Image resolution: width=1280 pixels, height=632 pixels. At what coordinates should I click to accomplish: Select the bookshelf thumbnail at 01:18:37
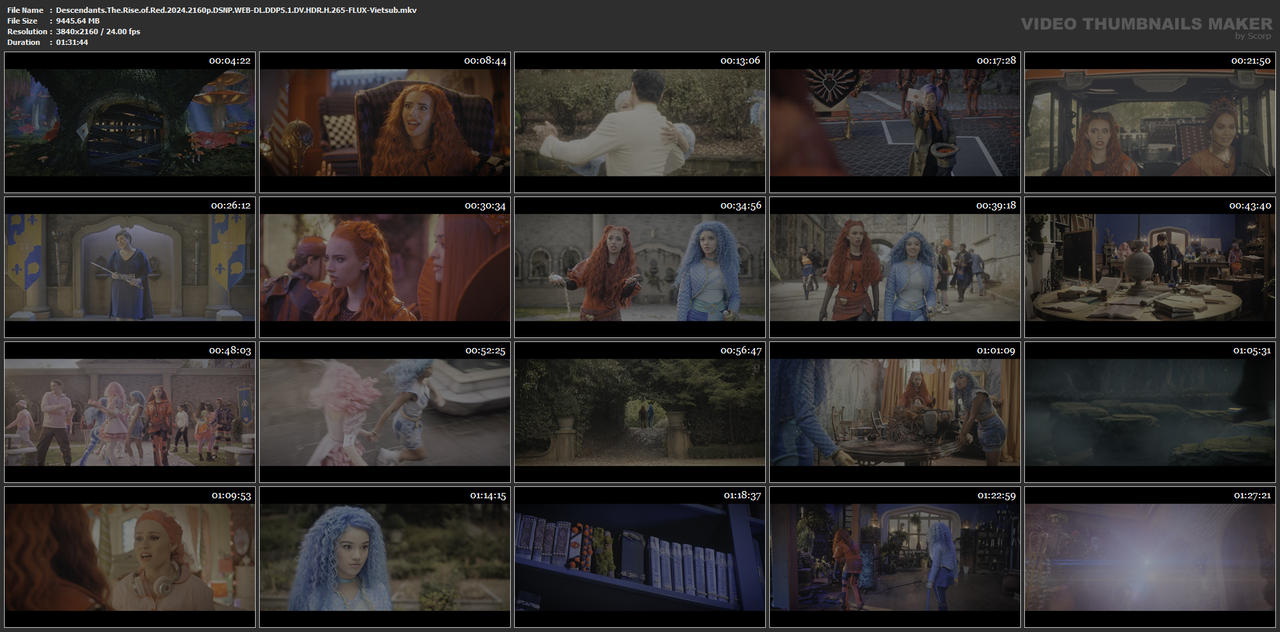pyautogui.click(x=640, y=557)
